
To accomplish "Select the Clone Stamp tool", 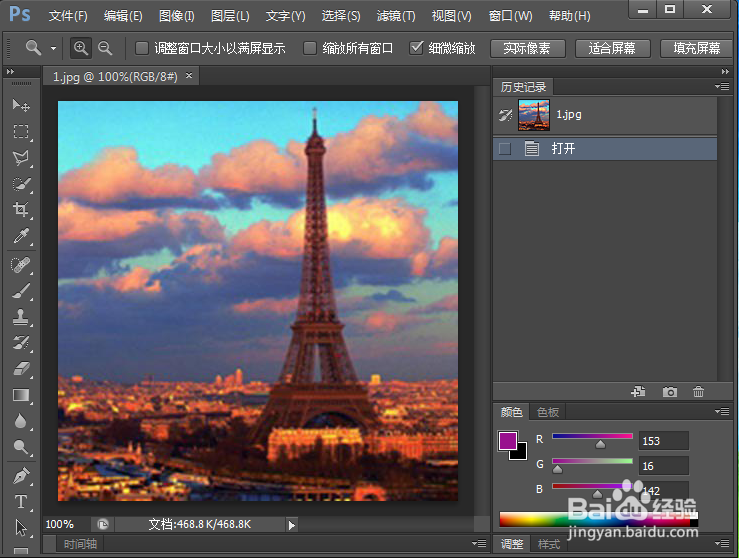I will [x=21, y=317].
